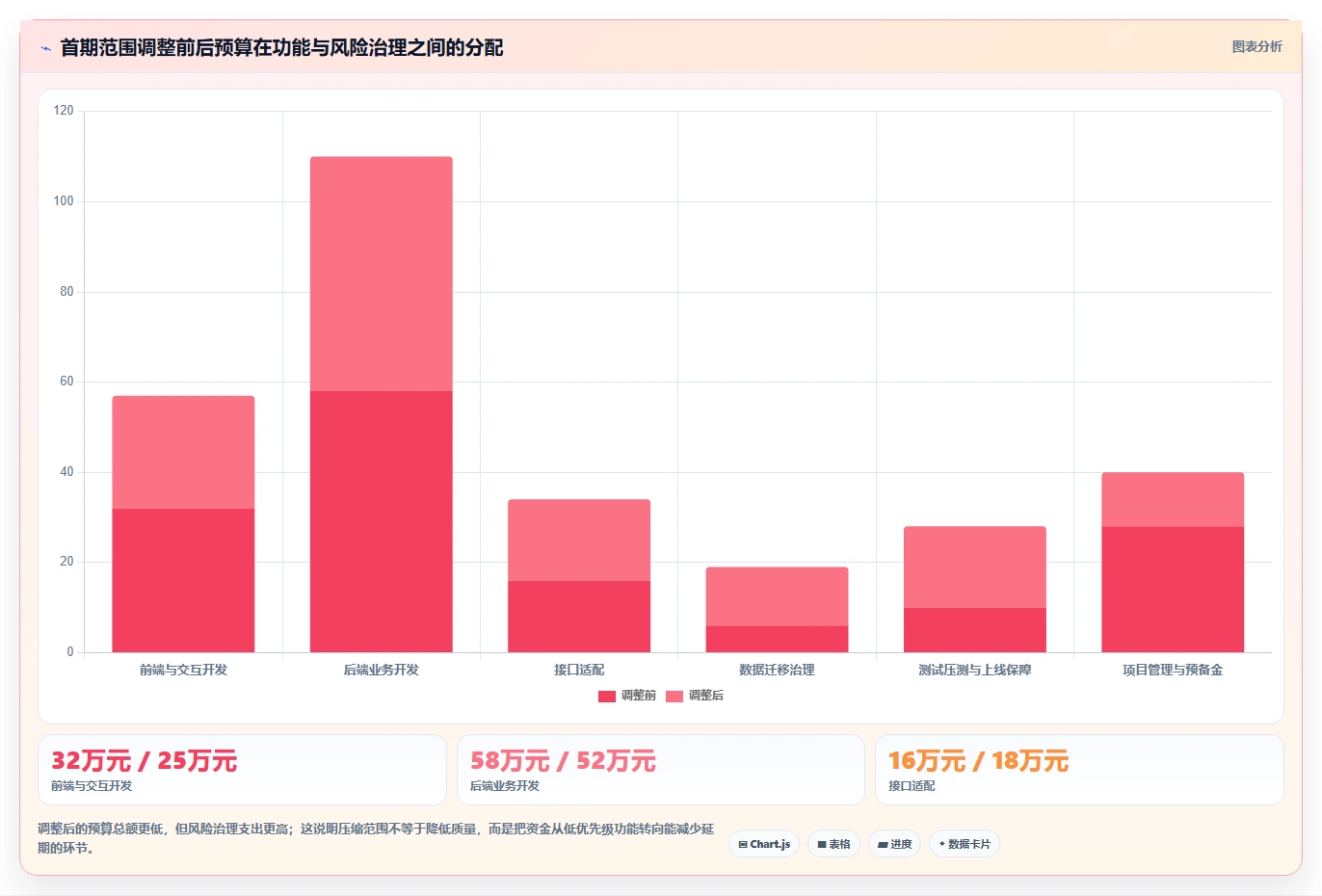Toggle the 调整前 legend swatch
This screenshot has height=896, width=1322.
606,696
